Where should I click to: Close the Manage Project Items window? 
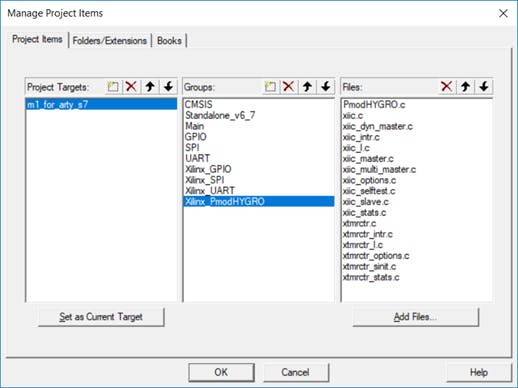pos(503,13)
